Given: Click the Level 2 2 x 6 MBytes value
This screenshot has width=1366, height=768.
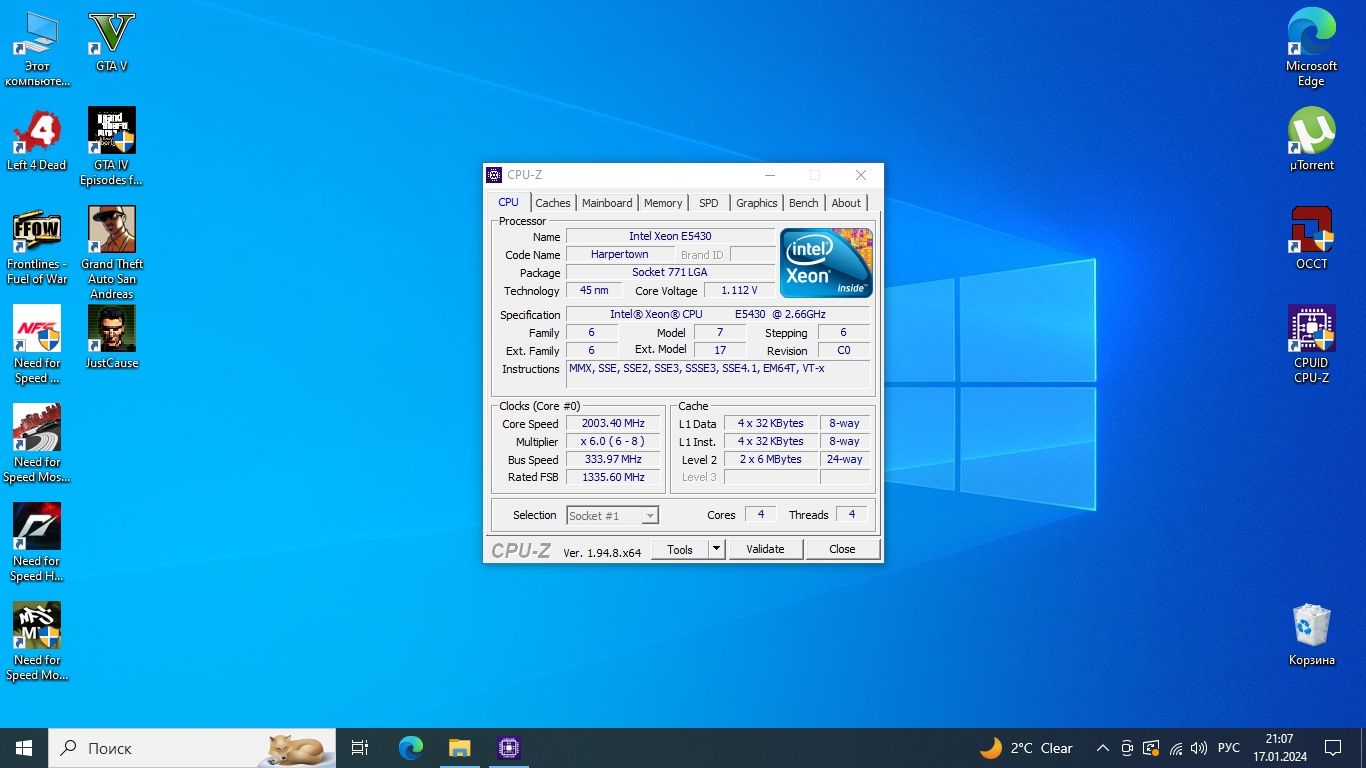Looking at the screenshot, I should pos(770,459).
